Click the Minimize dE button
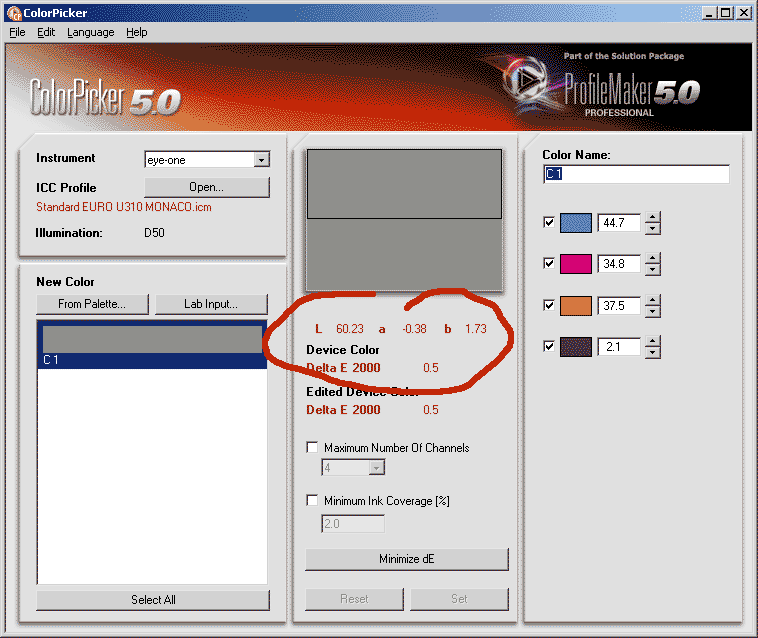The width and height of the screenshot is (758, 638). [407, 559]
